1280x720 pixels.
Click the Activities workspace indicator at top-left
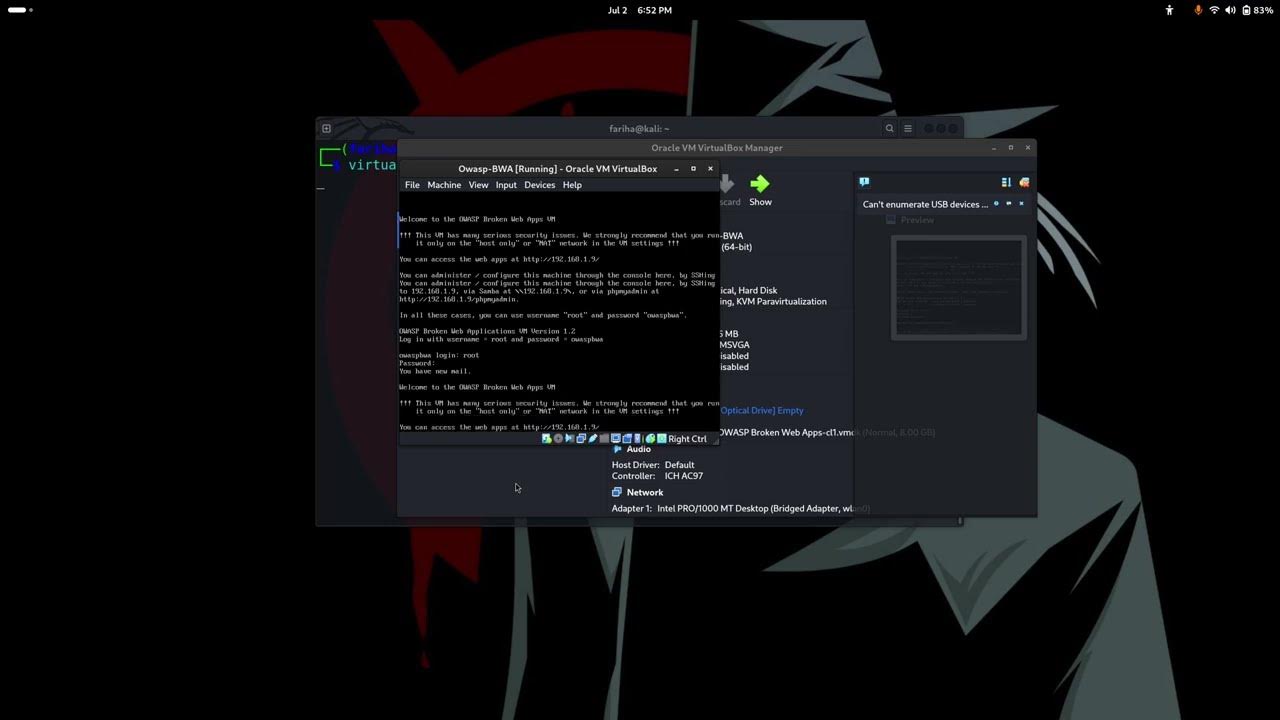click(x=20, y=10)
